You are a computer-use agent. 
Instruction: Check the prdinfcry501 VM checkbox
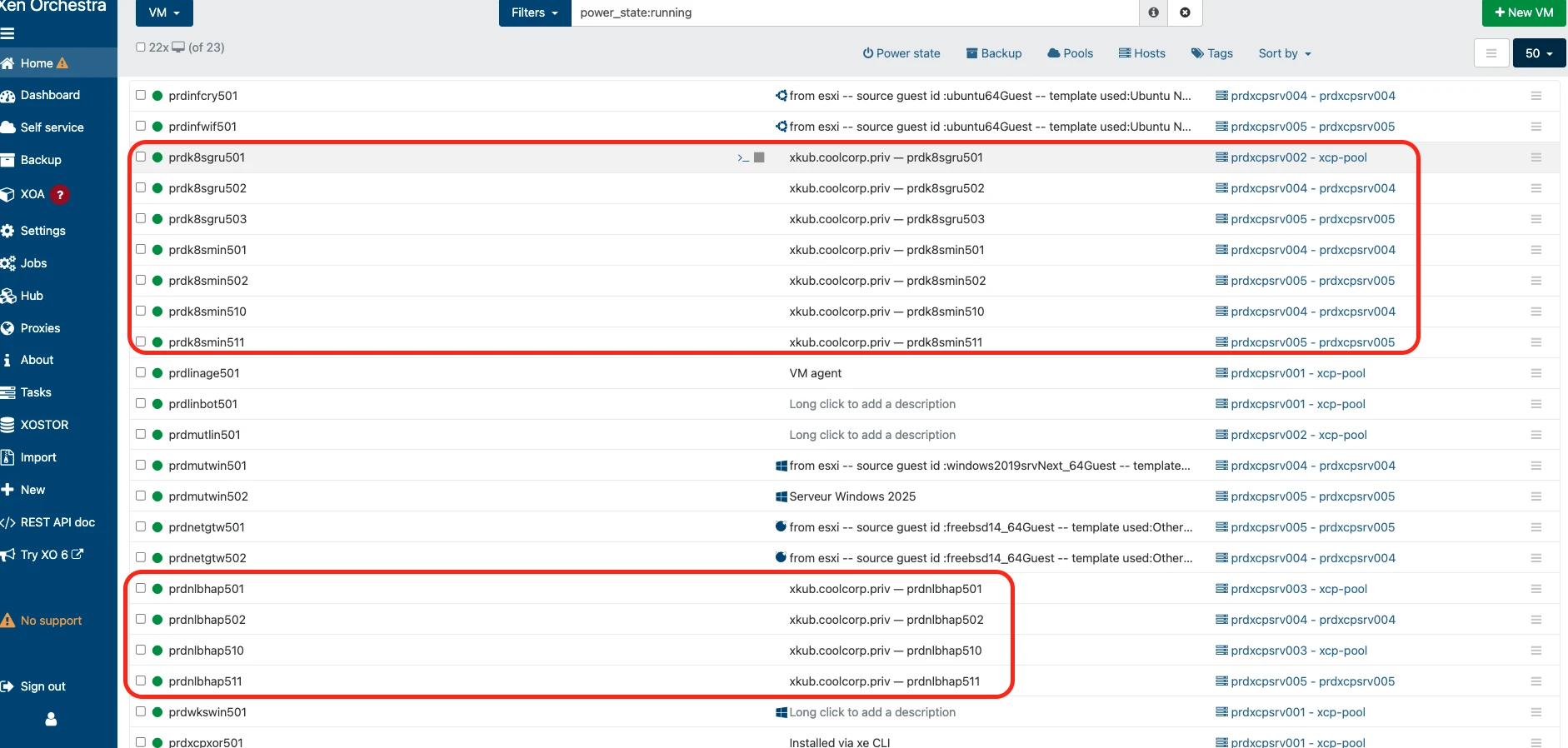tap(141, 95)
